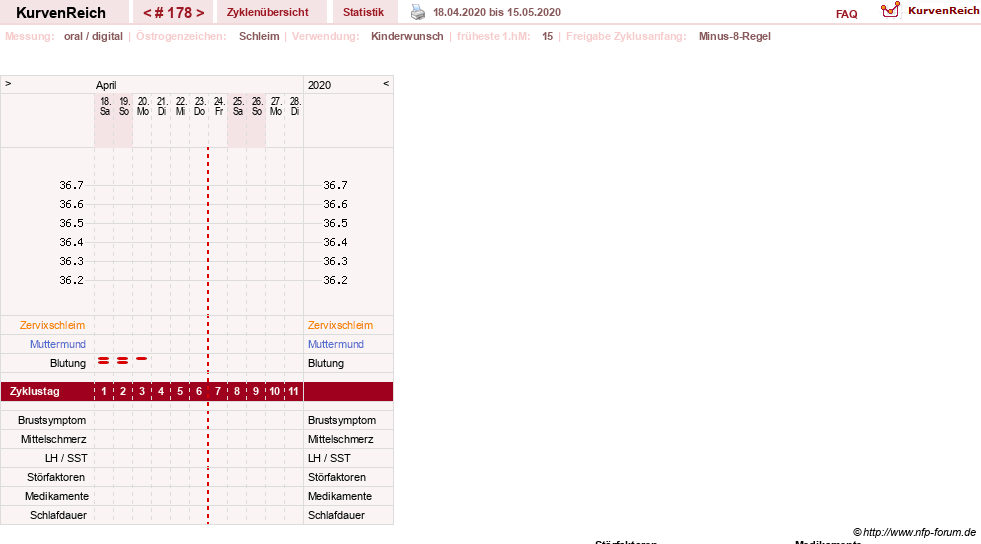
Task: Click the 'Schleim' Östrogenzeichen value
Action: point(259,36)
